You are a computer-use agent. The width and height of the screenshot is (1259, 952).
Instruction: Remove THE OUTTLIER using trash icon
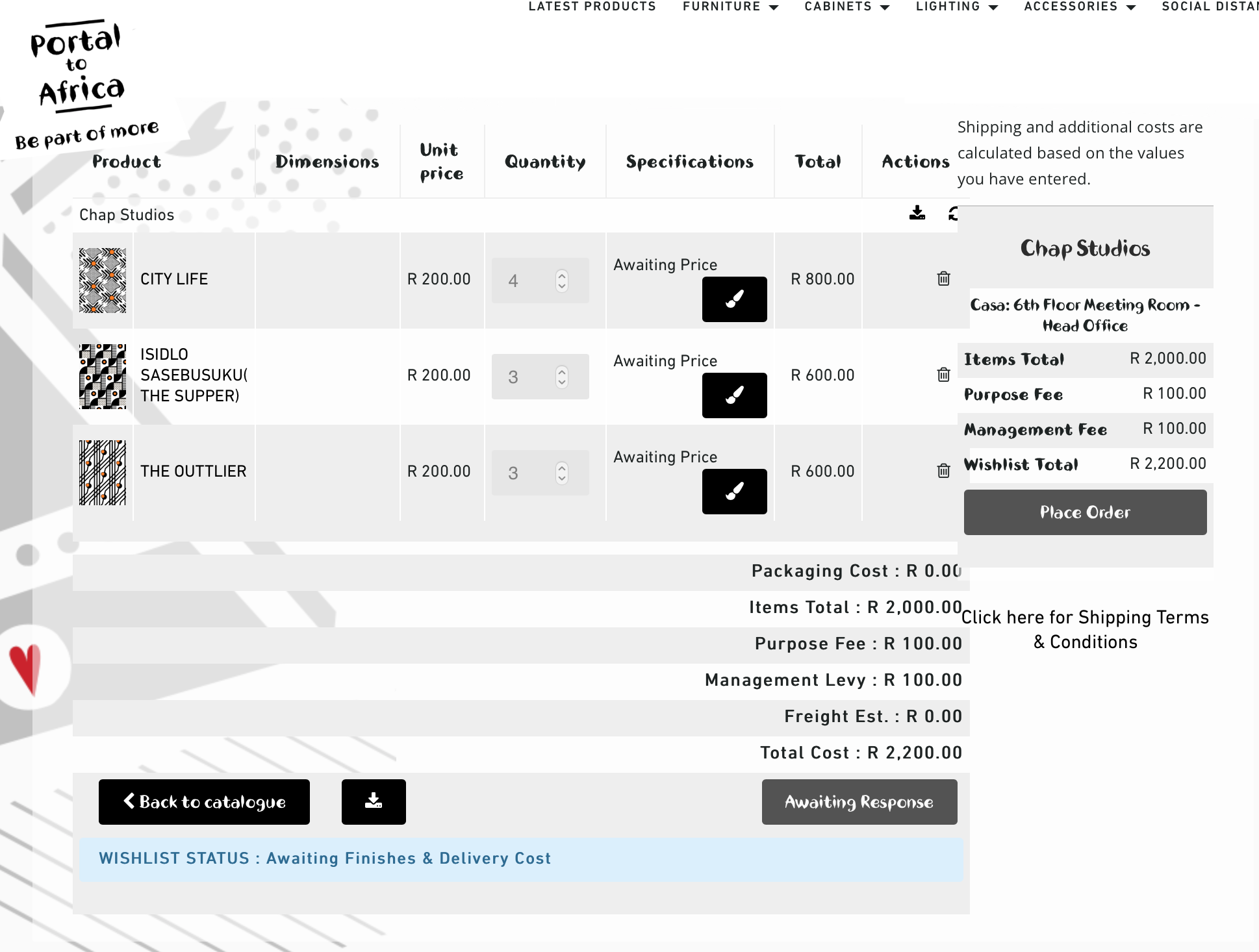[943, 471]
